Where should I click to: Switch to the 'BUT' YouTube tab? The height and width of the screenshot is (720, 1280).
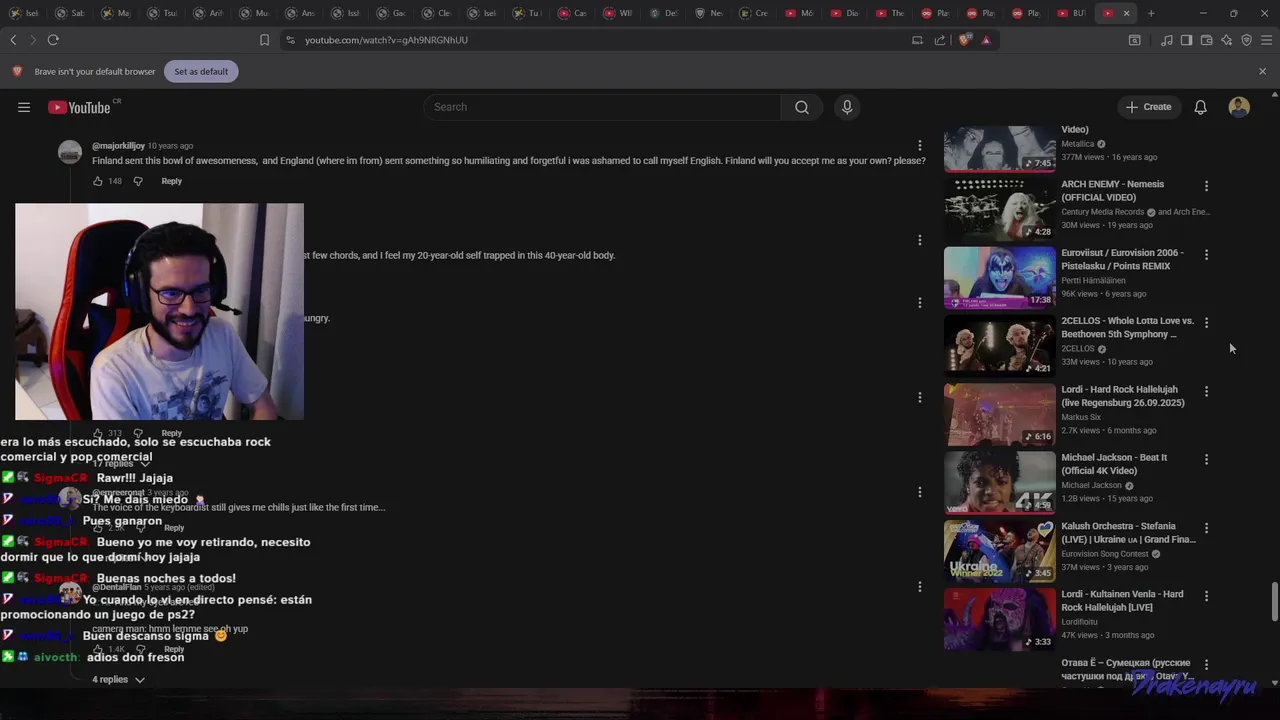[1070, 13]
